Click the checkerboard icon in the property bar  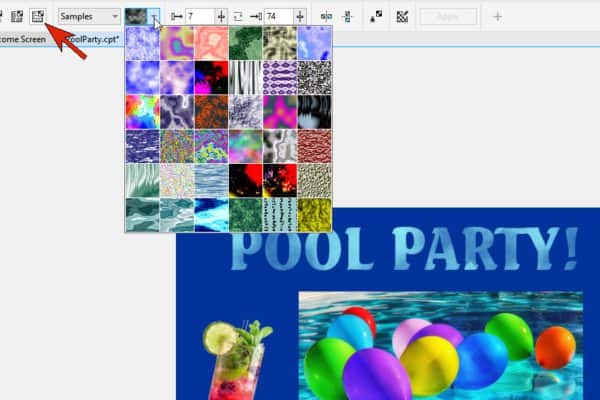click(402, 17)
